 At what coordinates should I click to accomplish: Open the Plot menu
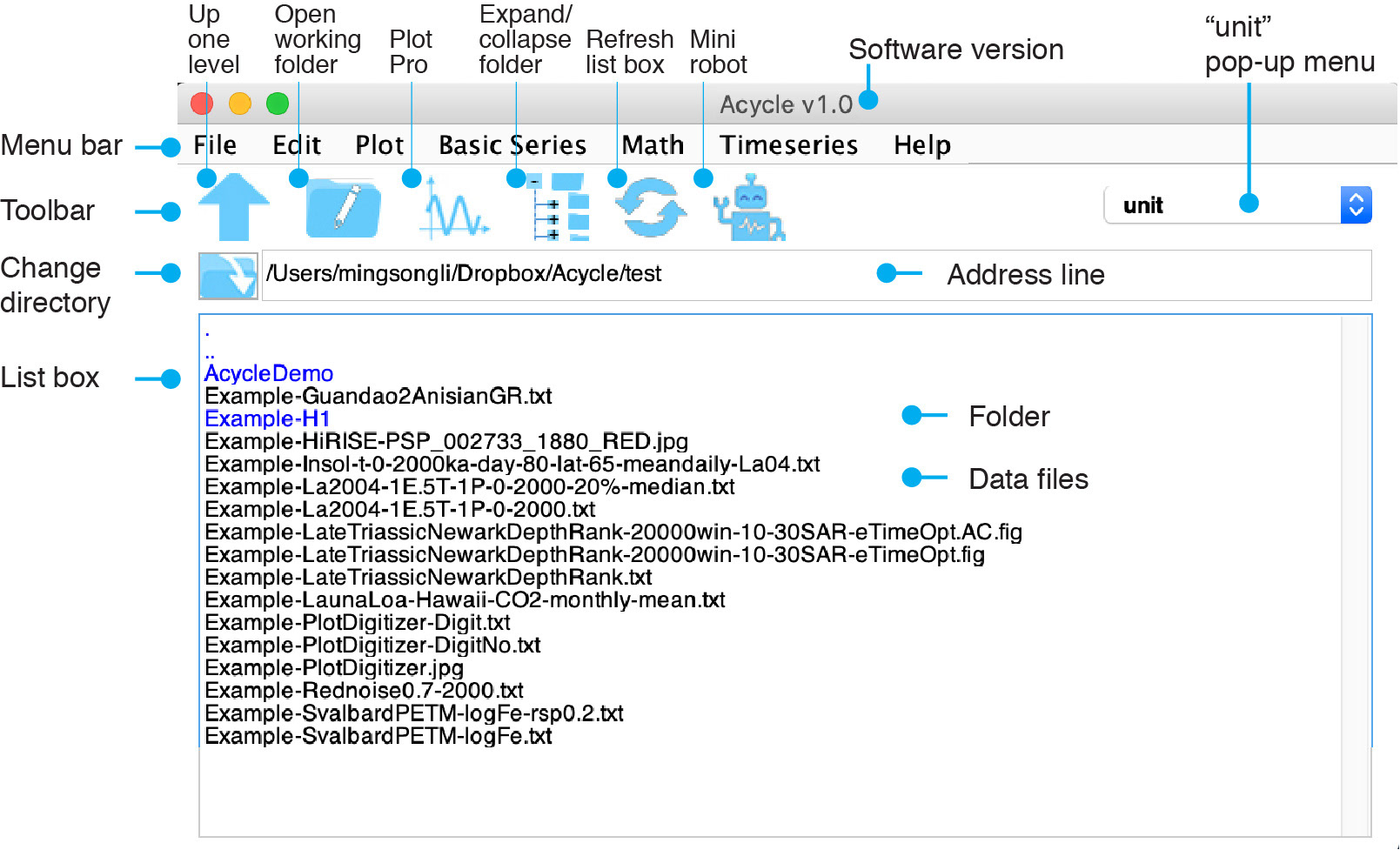click(x=379, y=145)
